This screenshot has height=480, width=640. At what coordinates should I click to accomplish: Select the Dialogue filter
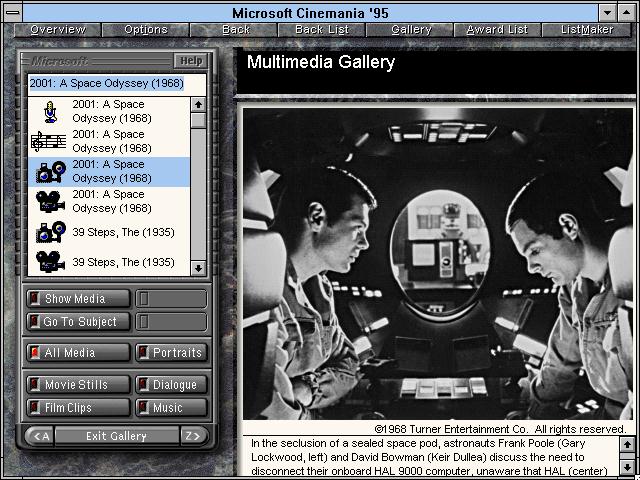(x=171, y=384)
